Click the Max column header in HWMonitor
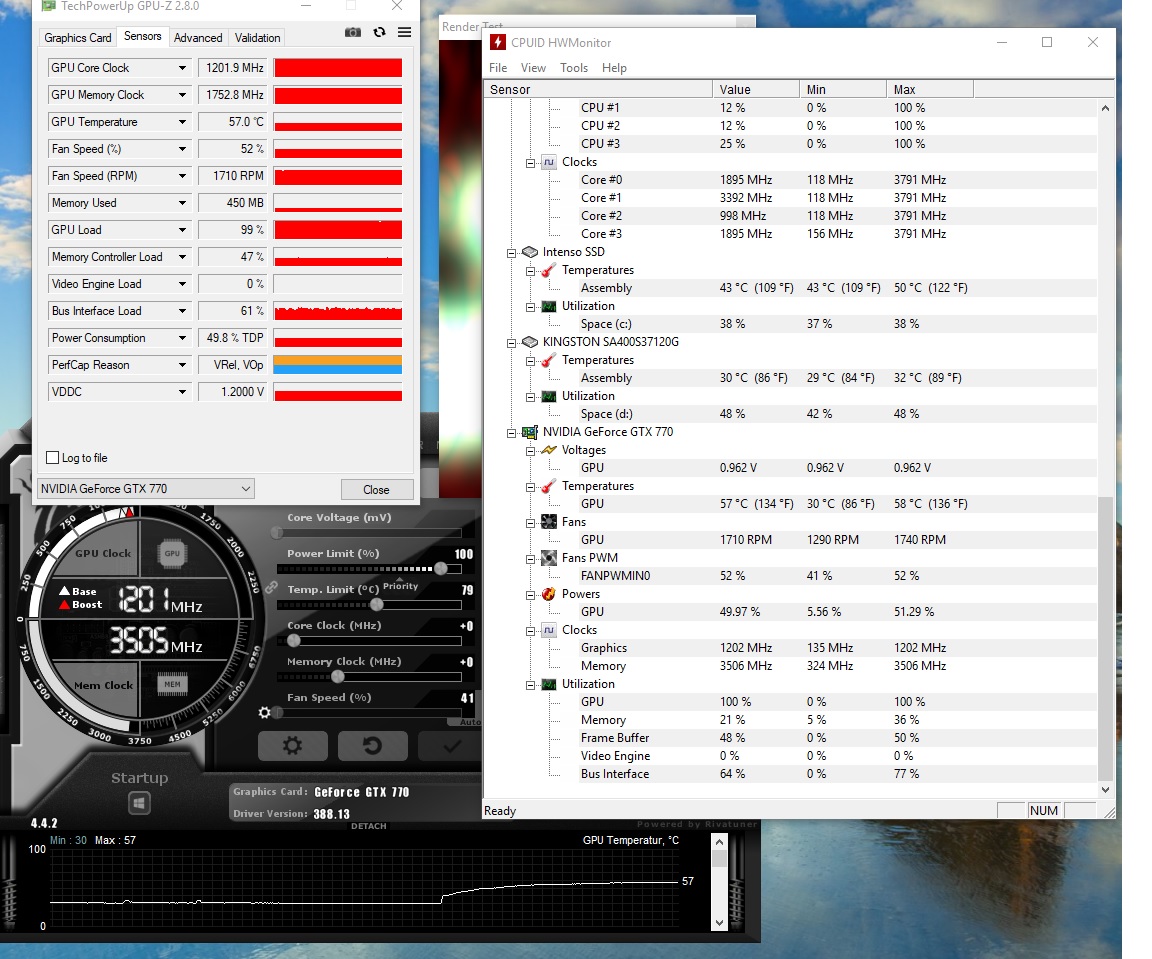The height and width of the screenshot is (959, 1152). point(930,90)
